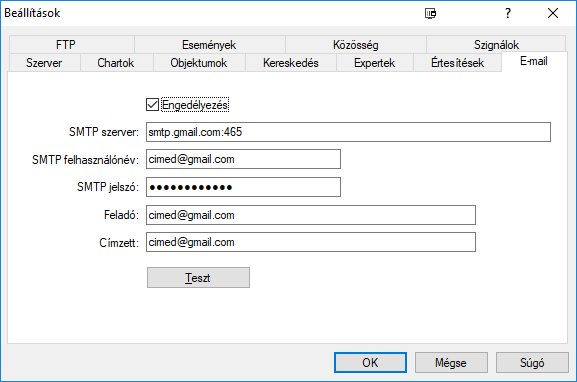
Task: Switch to the Értesítések tab
Action: 457,63
